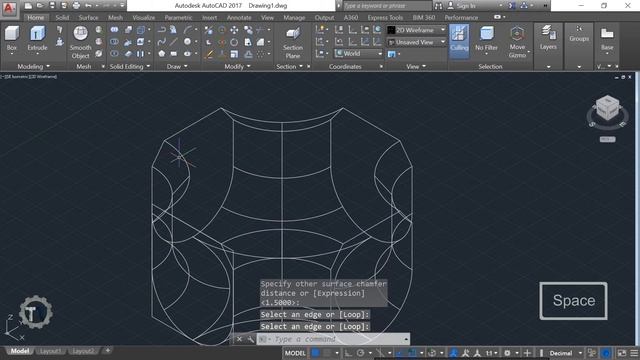Screen dimensions: 640x360
Task: Toggle MODEL space button in status bar
Action: pos(295,353)
